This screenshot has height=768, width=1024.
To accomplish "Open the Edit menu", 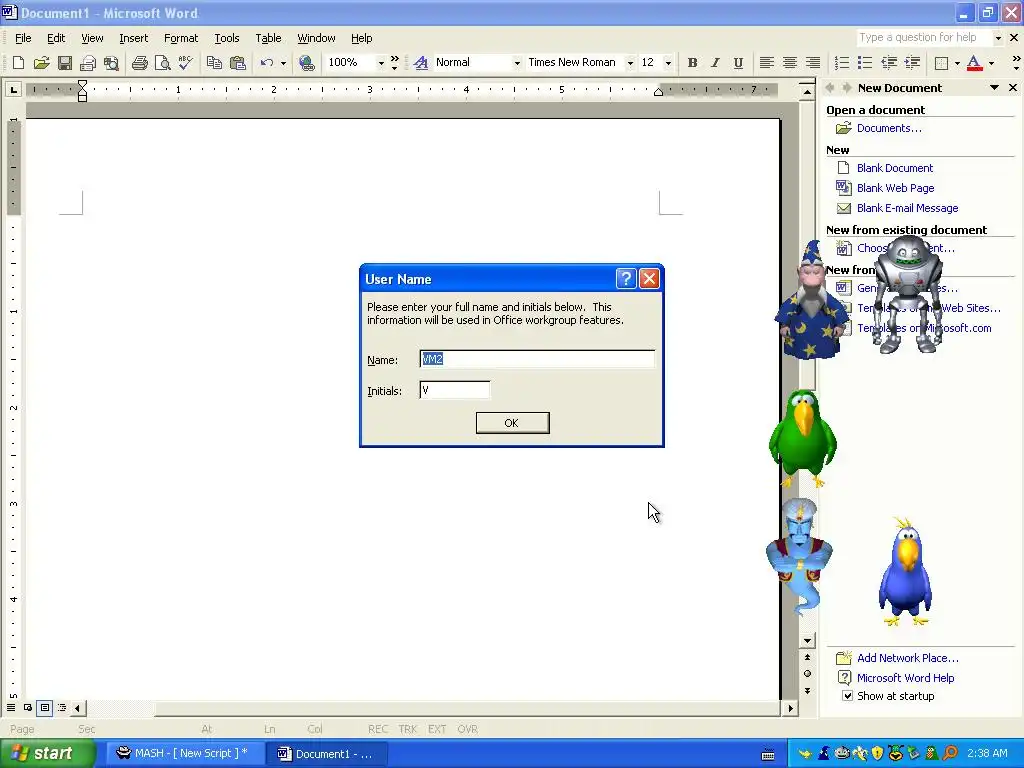I will [x=56, y=38].
